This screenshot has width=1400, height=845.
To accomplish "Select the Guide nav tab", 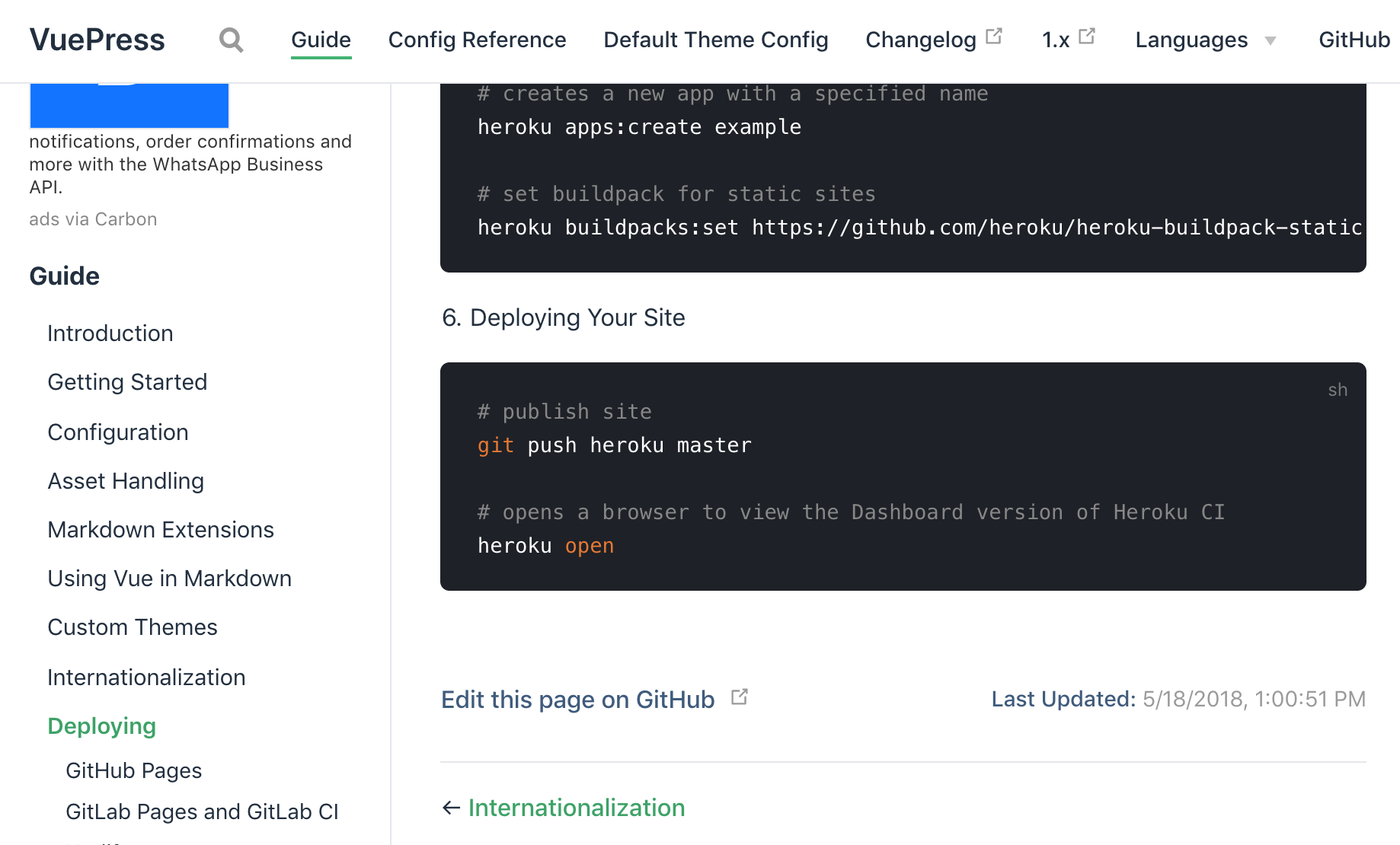I will click(321, 40).
